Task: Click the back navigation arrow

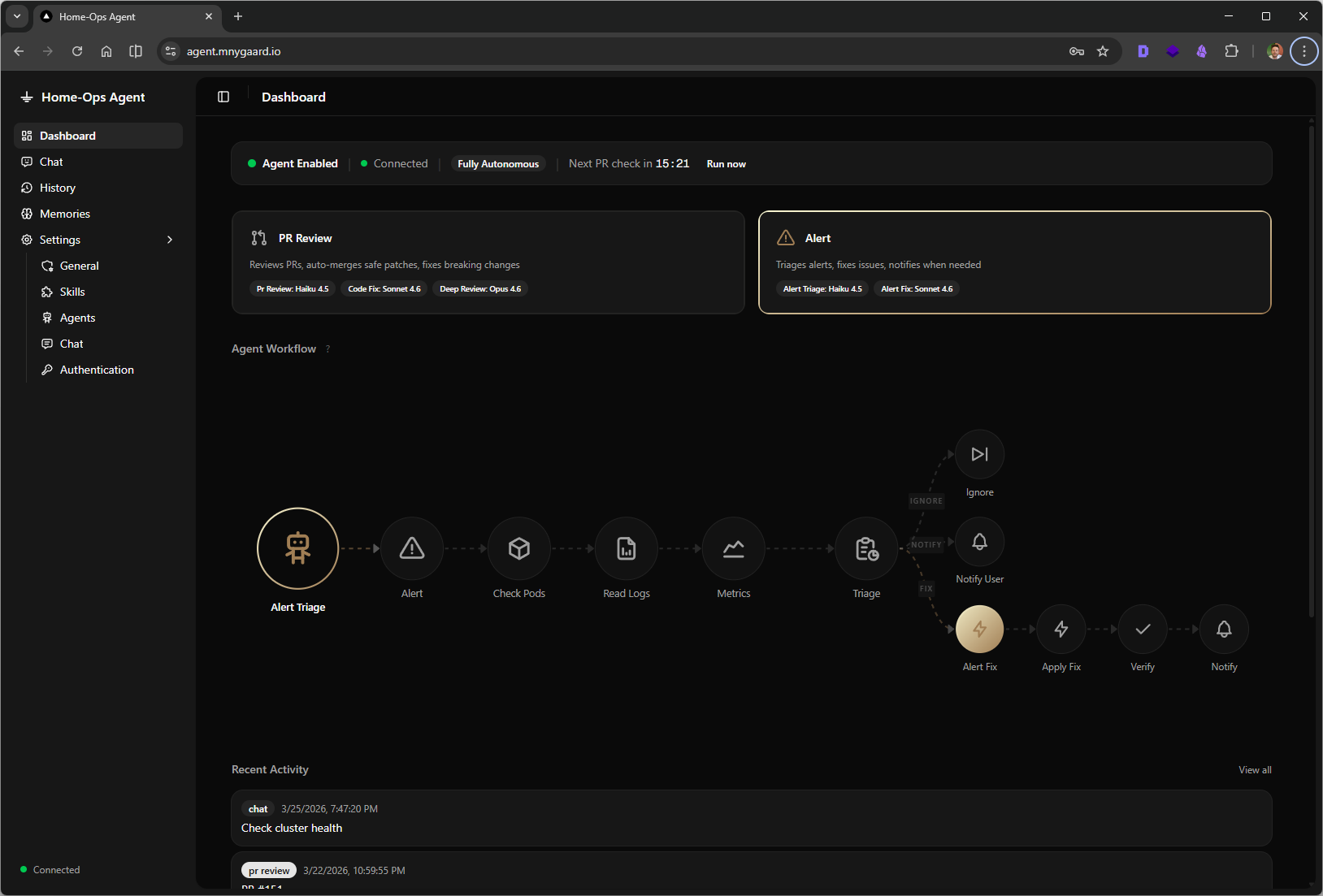Action: [19, 51]
